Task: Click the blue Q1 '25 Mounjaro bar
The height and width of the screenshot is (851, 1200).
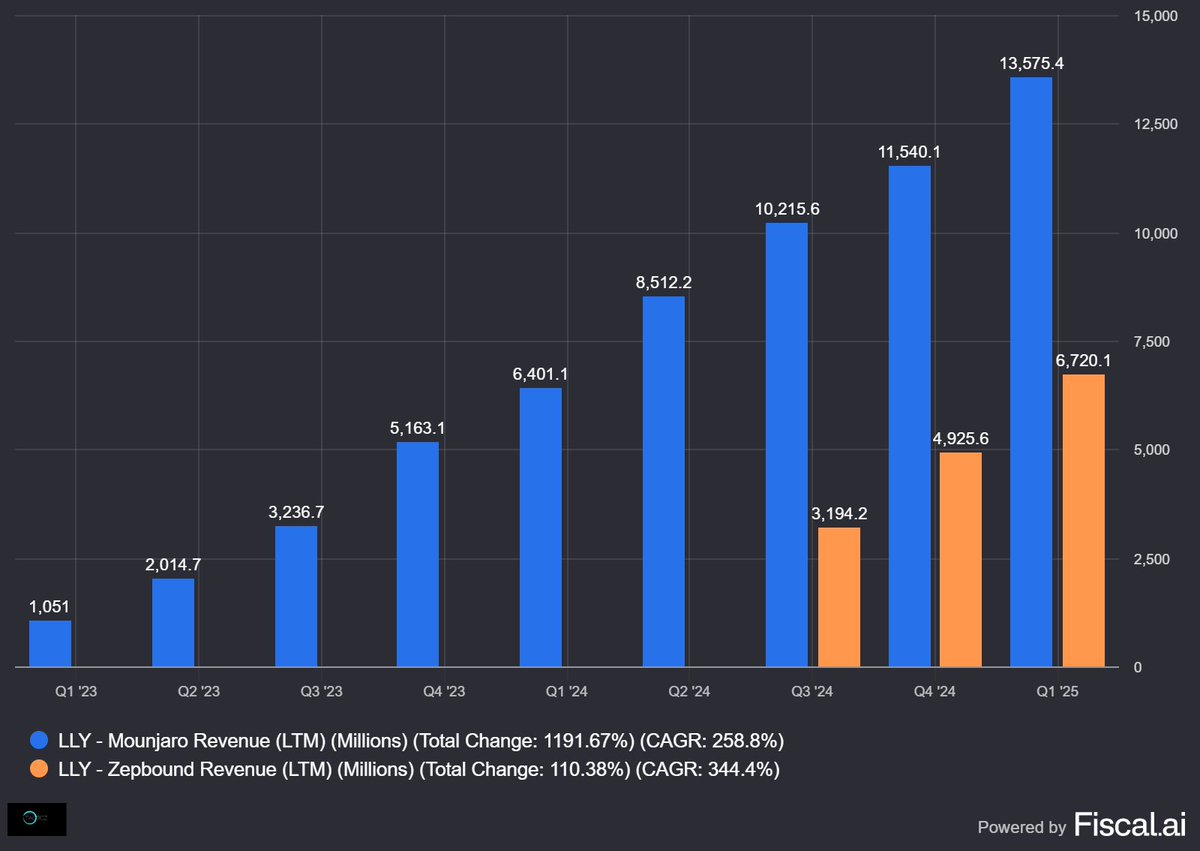Action: point(1032,372)
